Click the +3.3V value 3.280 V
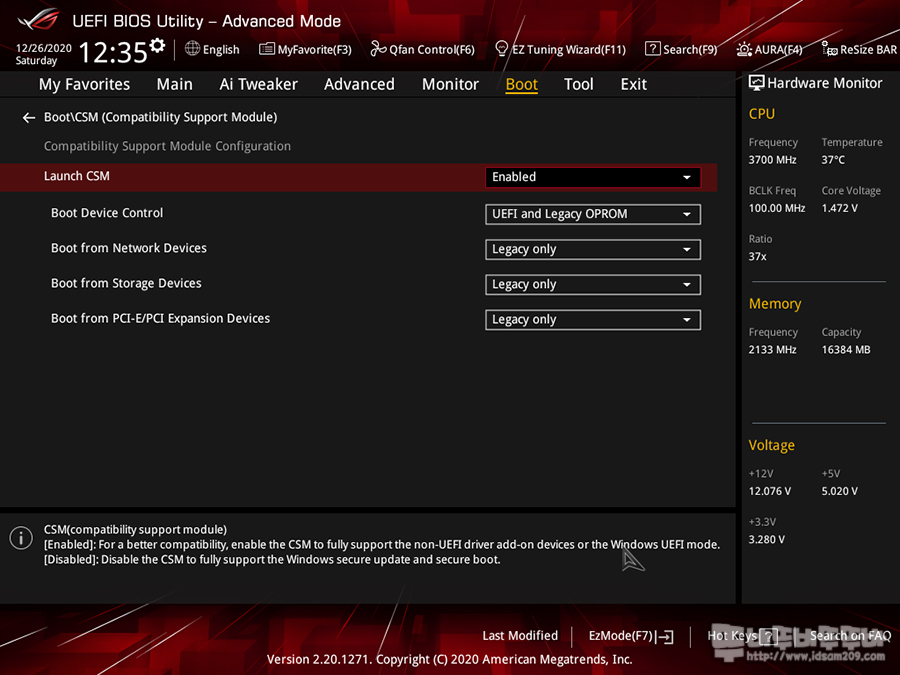The width and height of the screenshot is (900, 675). pyautogui.click(x=767, y=540)
